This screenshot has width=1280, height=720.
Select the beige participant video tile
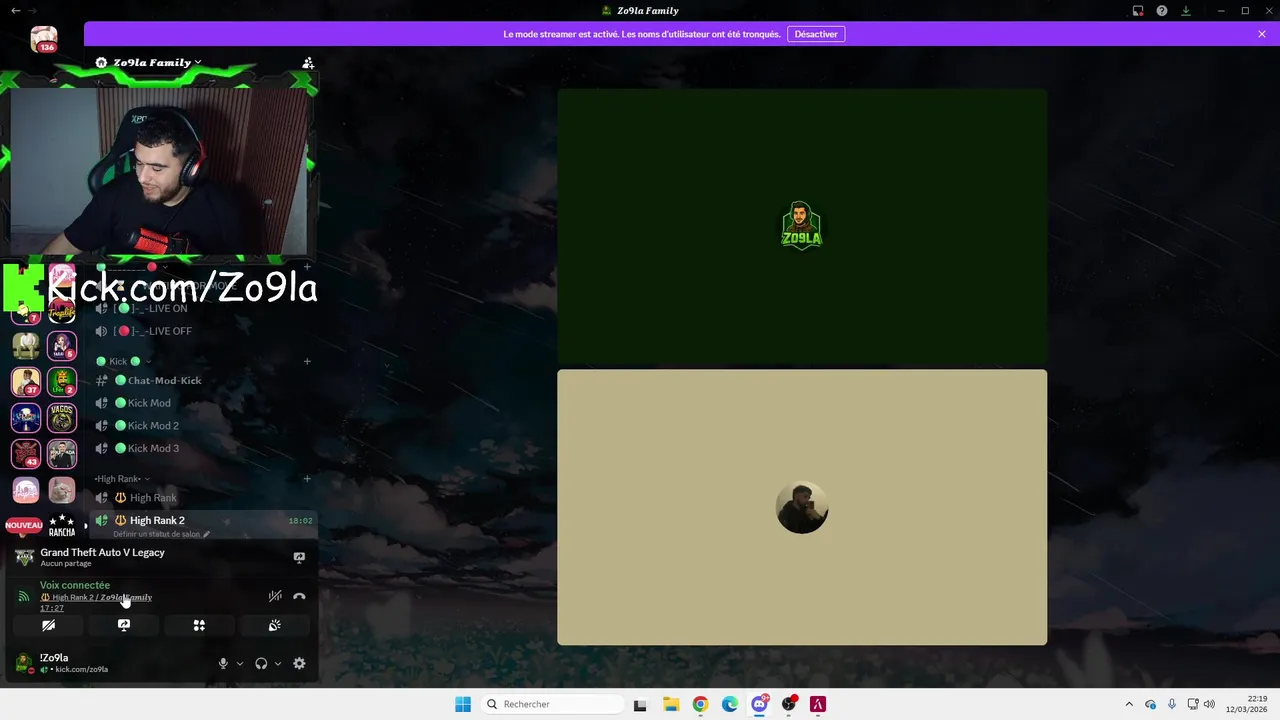802,507
